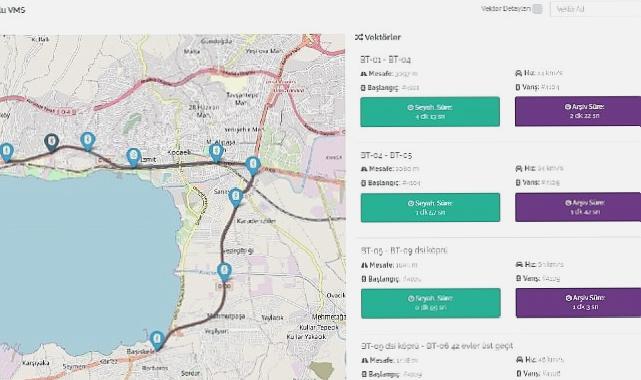Click Arşiv Süre button showing 2 dk 22 sn
641x380 pixels.
578,111
